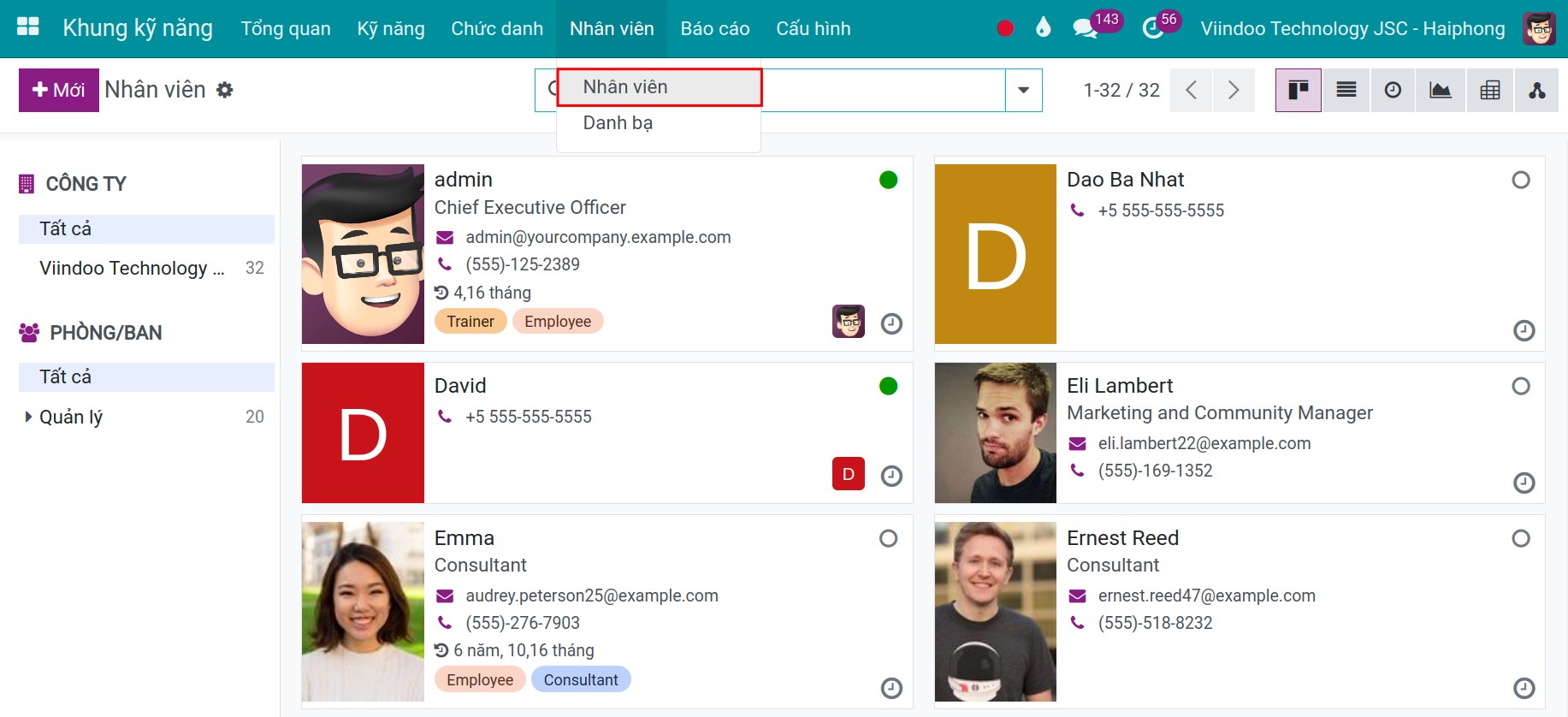Open activity clock on Eli Lambert card
The image size is (1568, 717).
(x=1524, y=483)
